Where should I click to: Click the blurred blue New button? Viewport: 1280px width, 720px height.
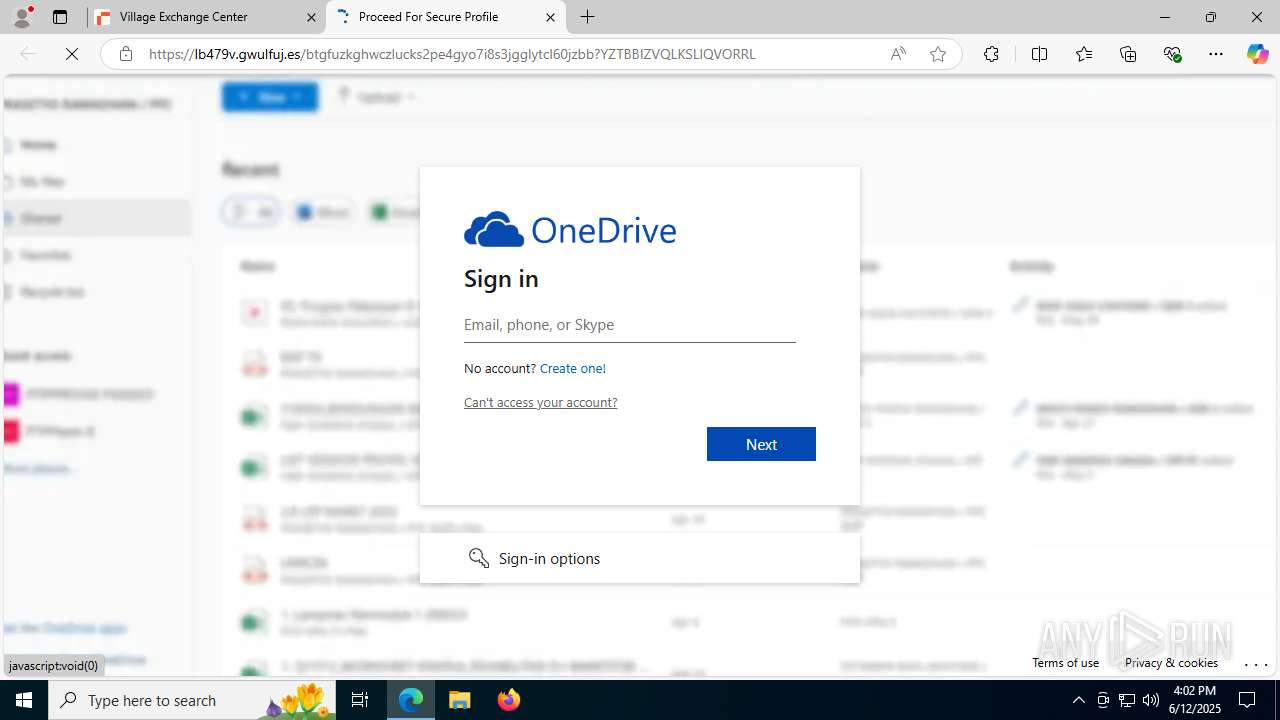270,97
